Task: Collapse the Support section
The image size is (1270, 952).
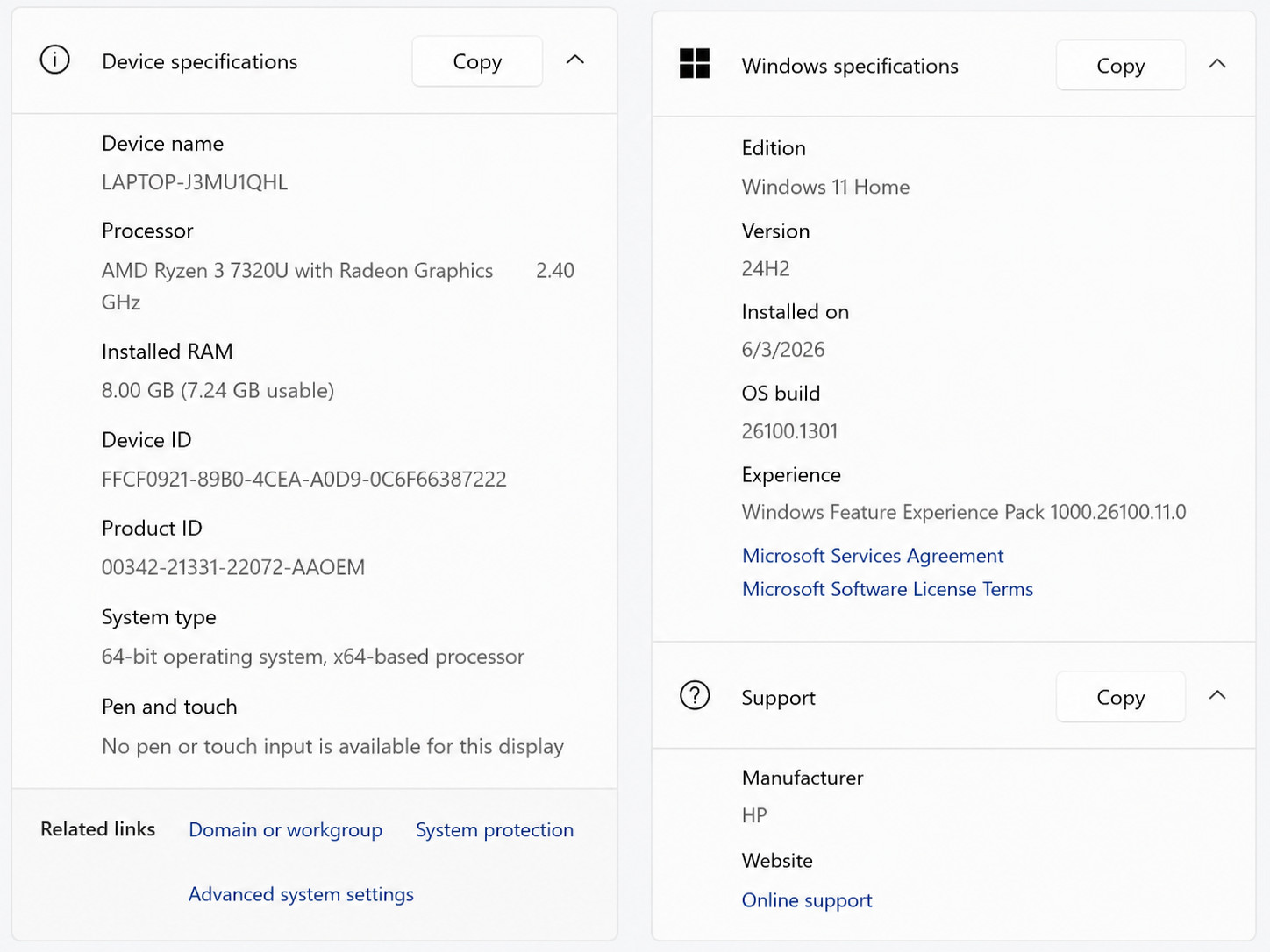Action: tap(1217, 695)
